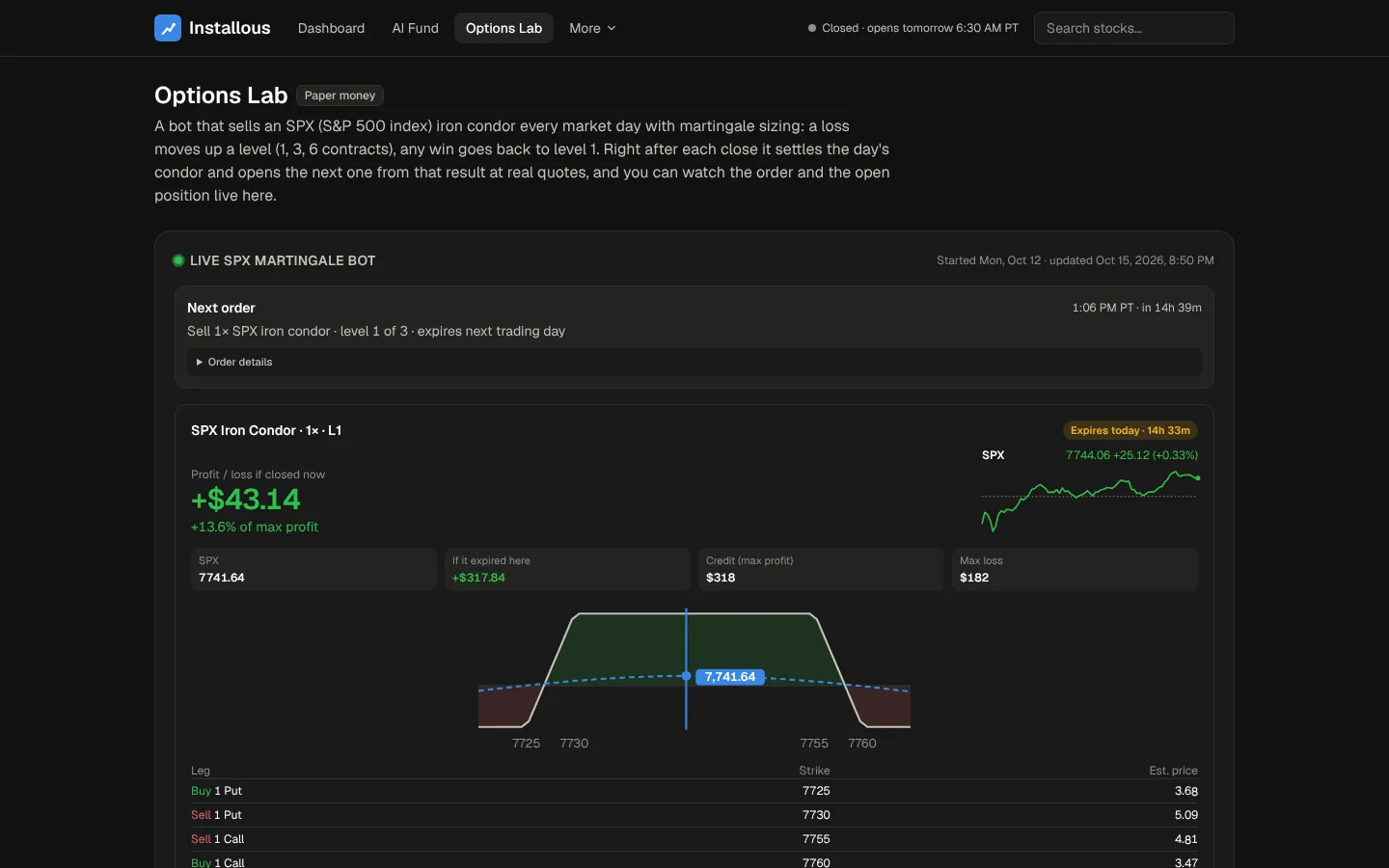The image size is (1389, 868).
Task: Click the 7744.06 +25.12 SPX quote
Action: (x=1131, y=455)
